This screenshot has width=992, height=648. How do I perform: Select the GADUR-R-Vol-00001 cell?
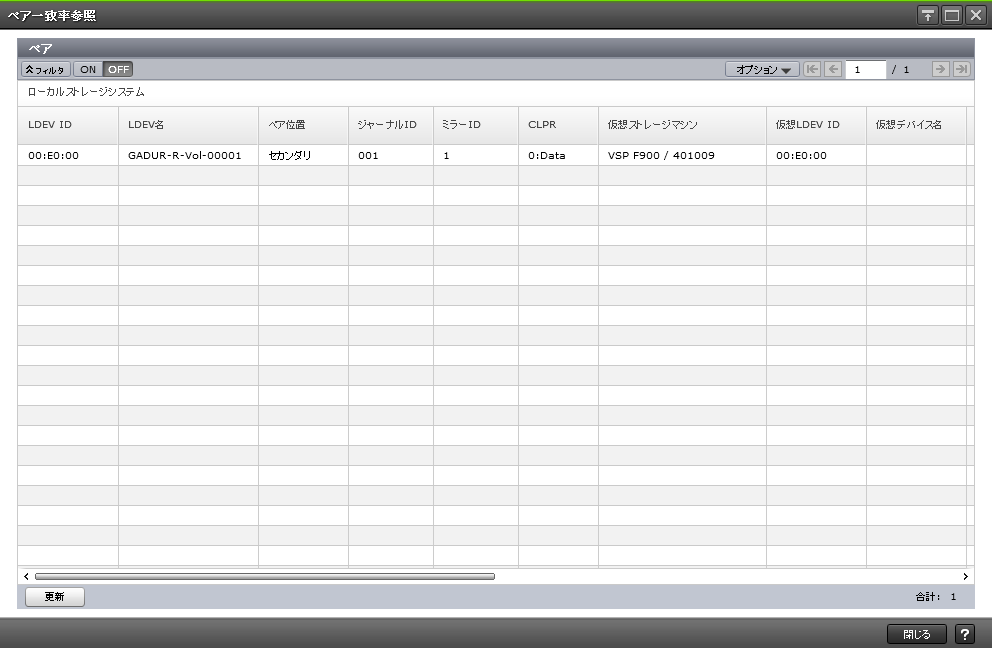[188, 156]
